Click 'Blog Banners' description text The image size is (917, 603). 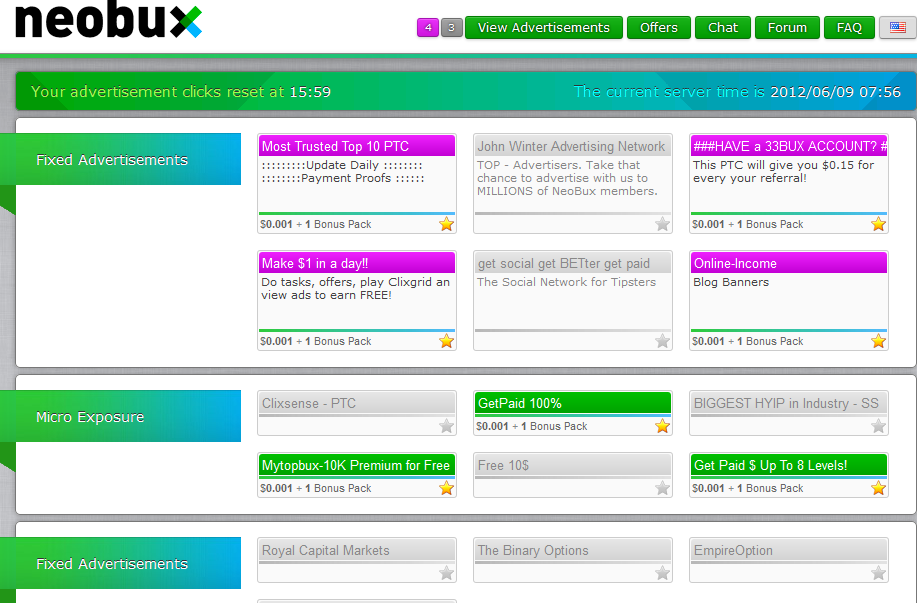[x=731, y=282]
